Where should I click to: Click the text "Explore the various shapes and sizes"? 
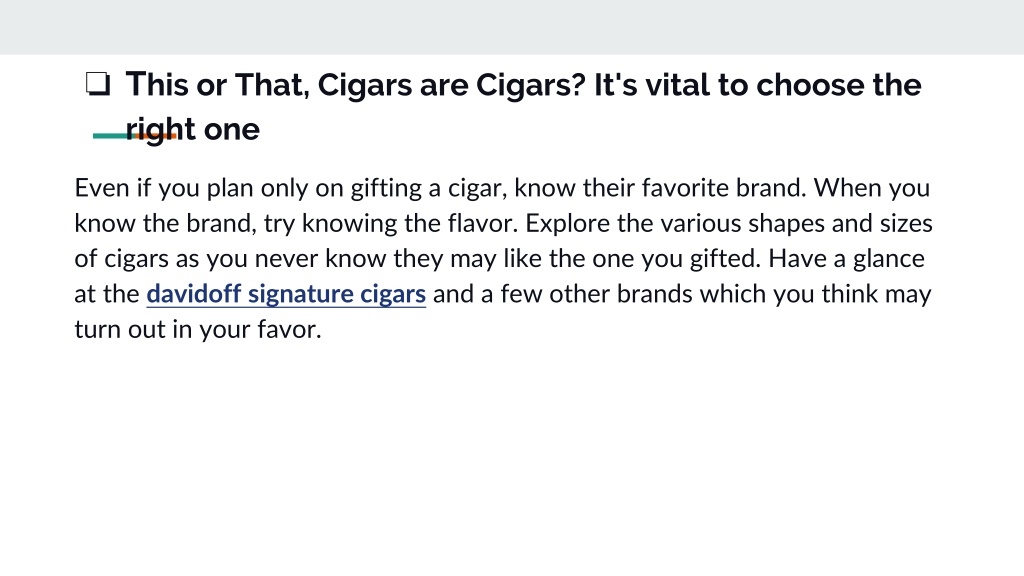point(729,223)
